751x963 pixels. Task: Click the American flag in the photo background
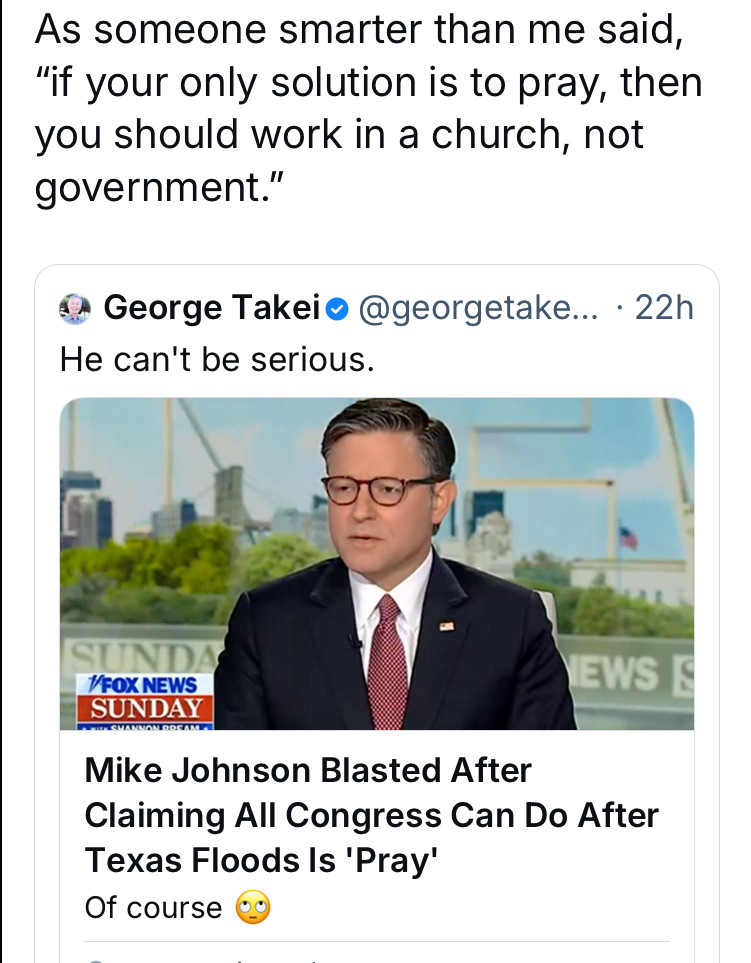click(628, 538)
